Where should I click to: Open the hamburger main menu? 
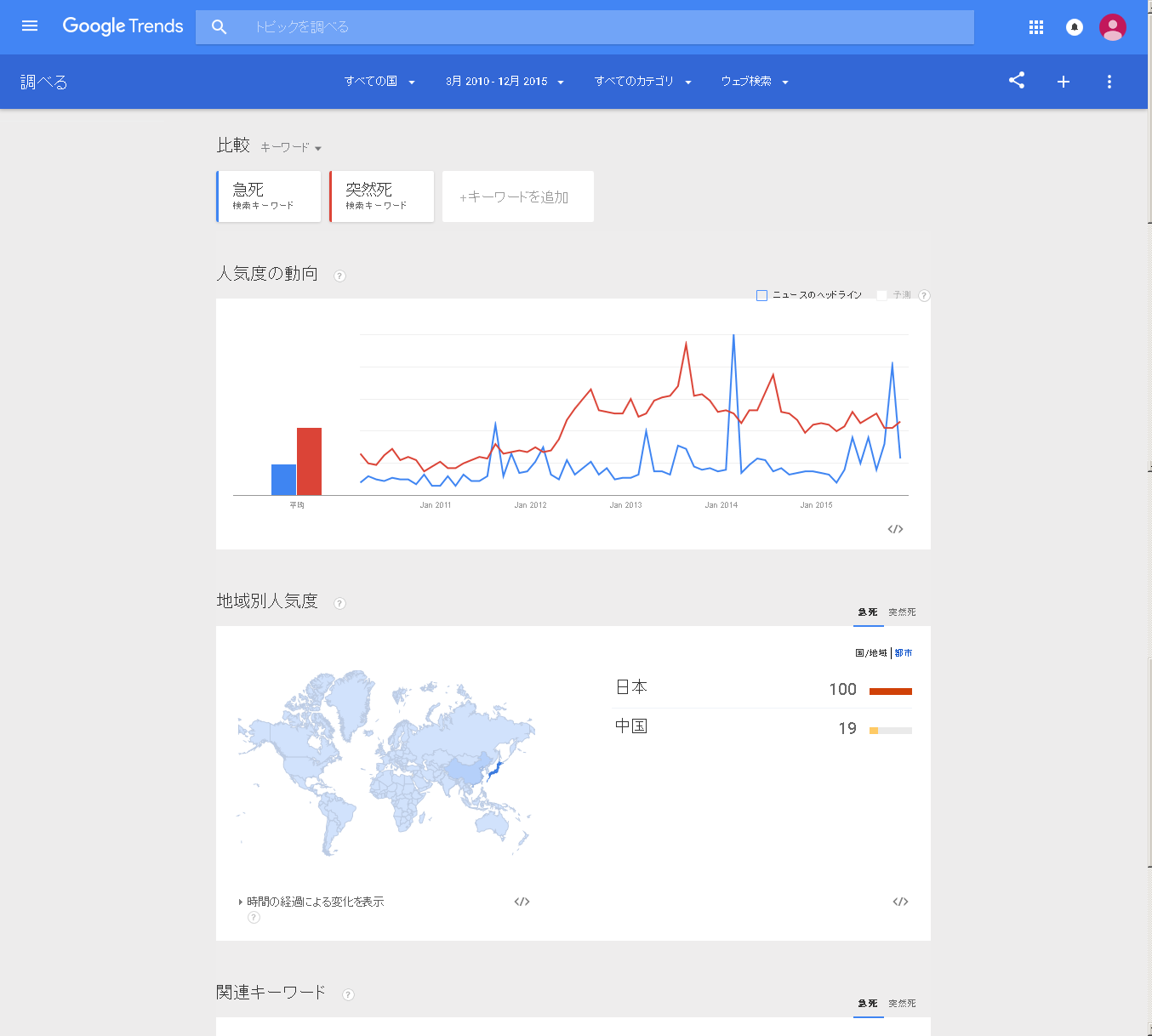click(30, 26)
